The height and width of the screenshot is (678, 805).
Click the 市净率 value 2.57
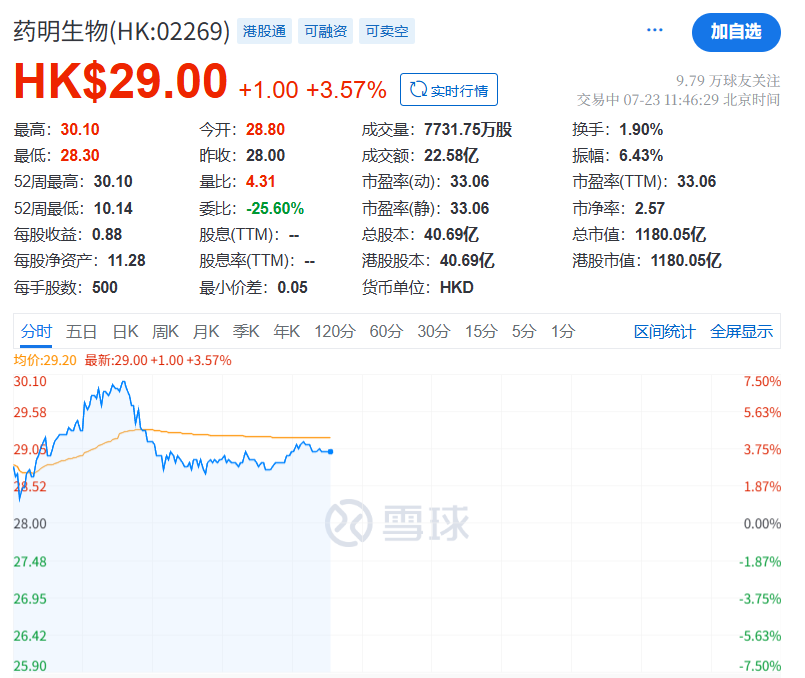[x=650, y=208]
